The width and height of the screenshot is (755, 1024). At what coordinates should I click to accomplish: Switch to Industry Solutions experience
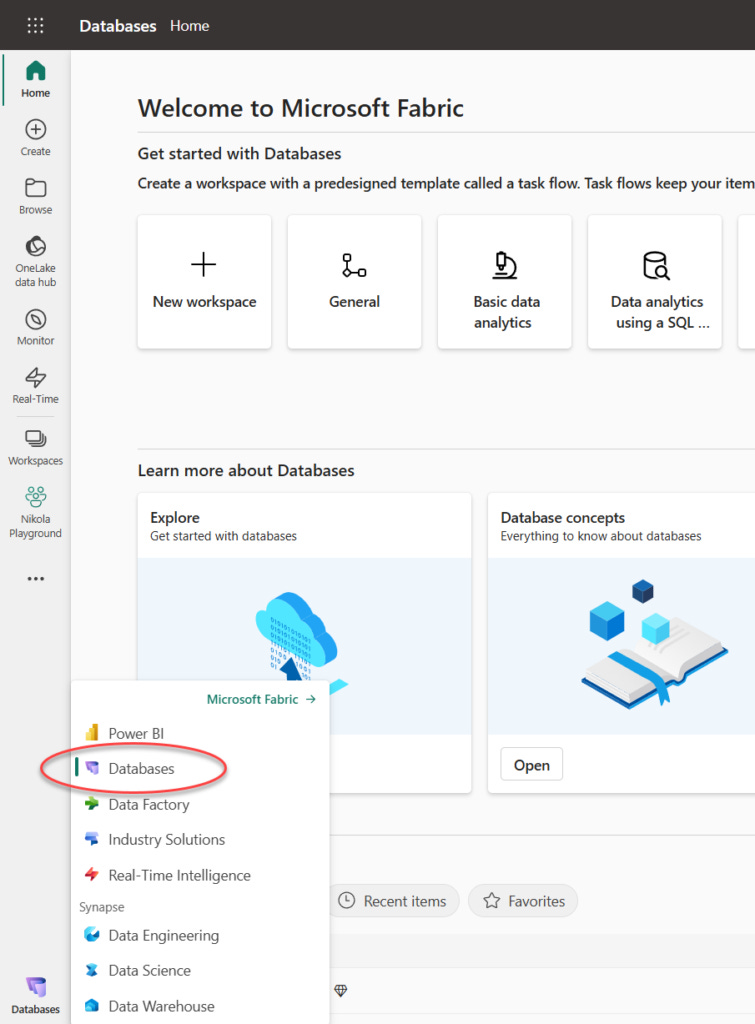(x=167, y=840)
